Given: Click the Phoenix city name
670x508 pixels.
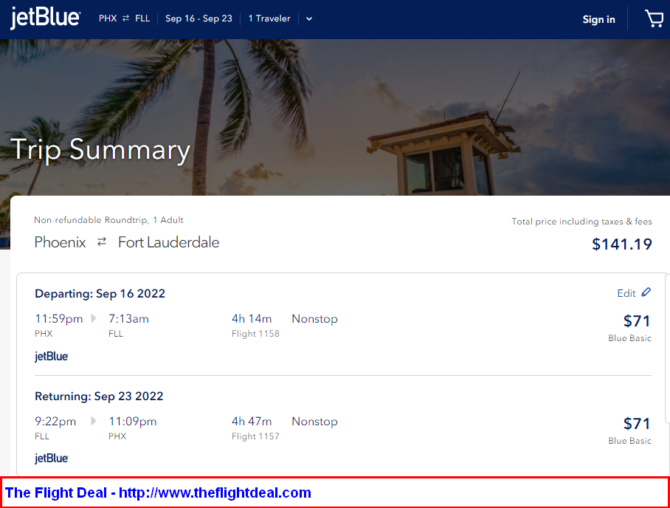Looking at the screenshot, I should click(60, 242).
